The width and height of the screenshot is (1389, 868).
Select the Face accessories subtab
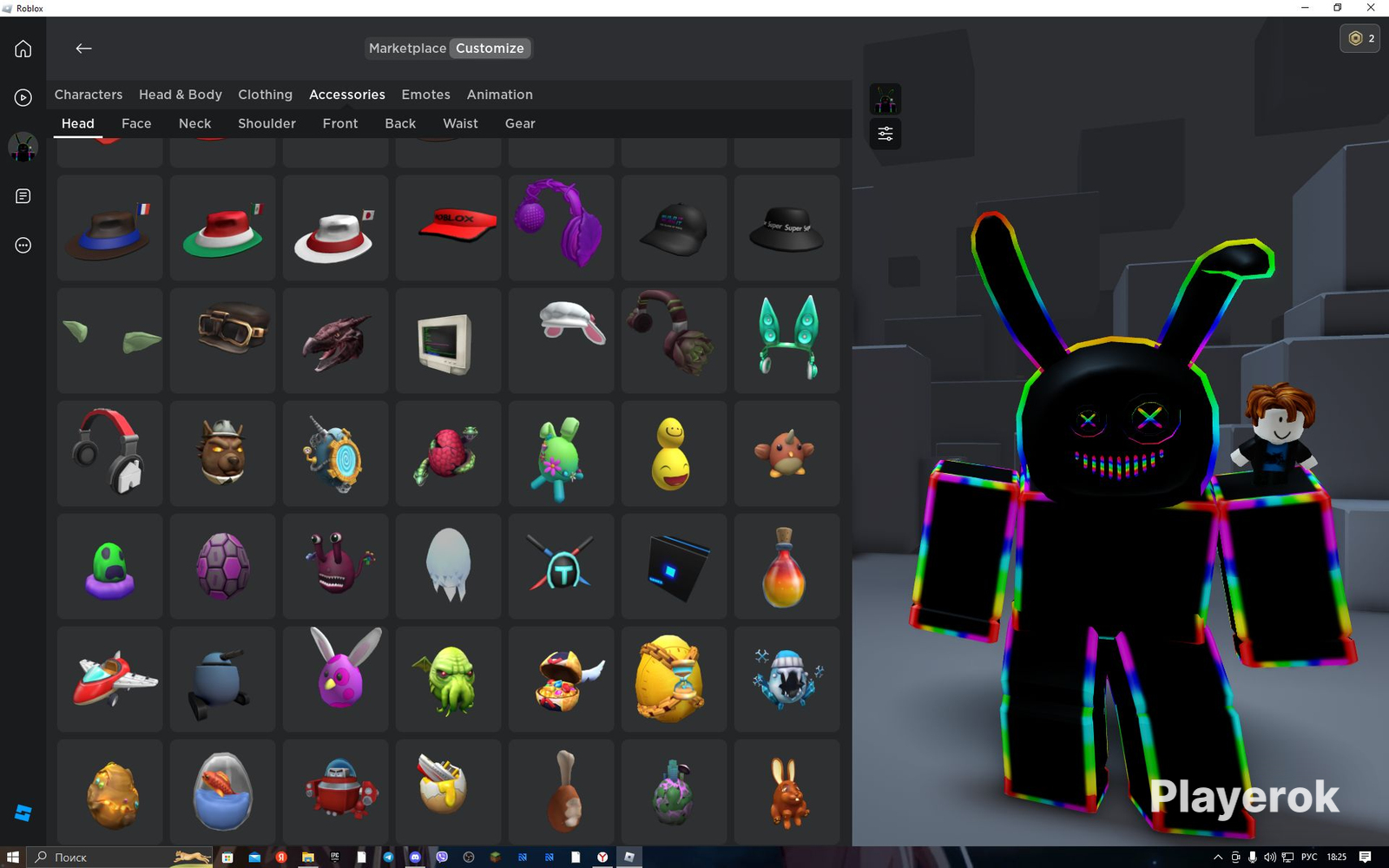tap(136, 123)
